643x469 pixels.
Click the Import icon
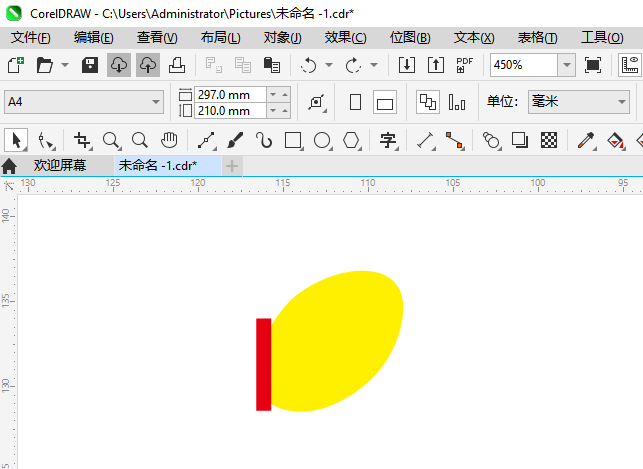point(407,65)
